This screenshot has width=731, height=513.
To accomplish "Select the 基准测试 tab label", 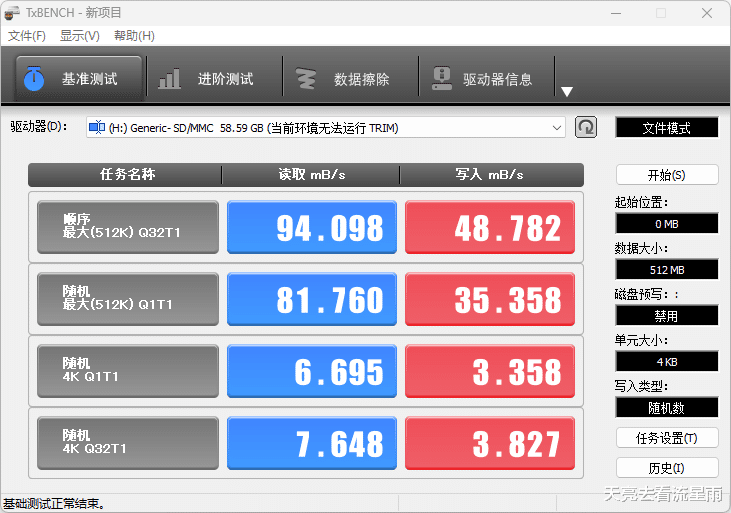I will (90, 79).
